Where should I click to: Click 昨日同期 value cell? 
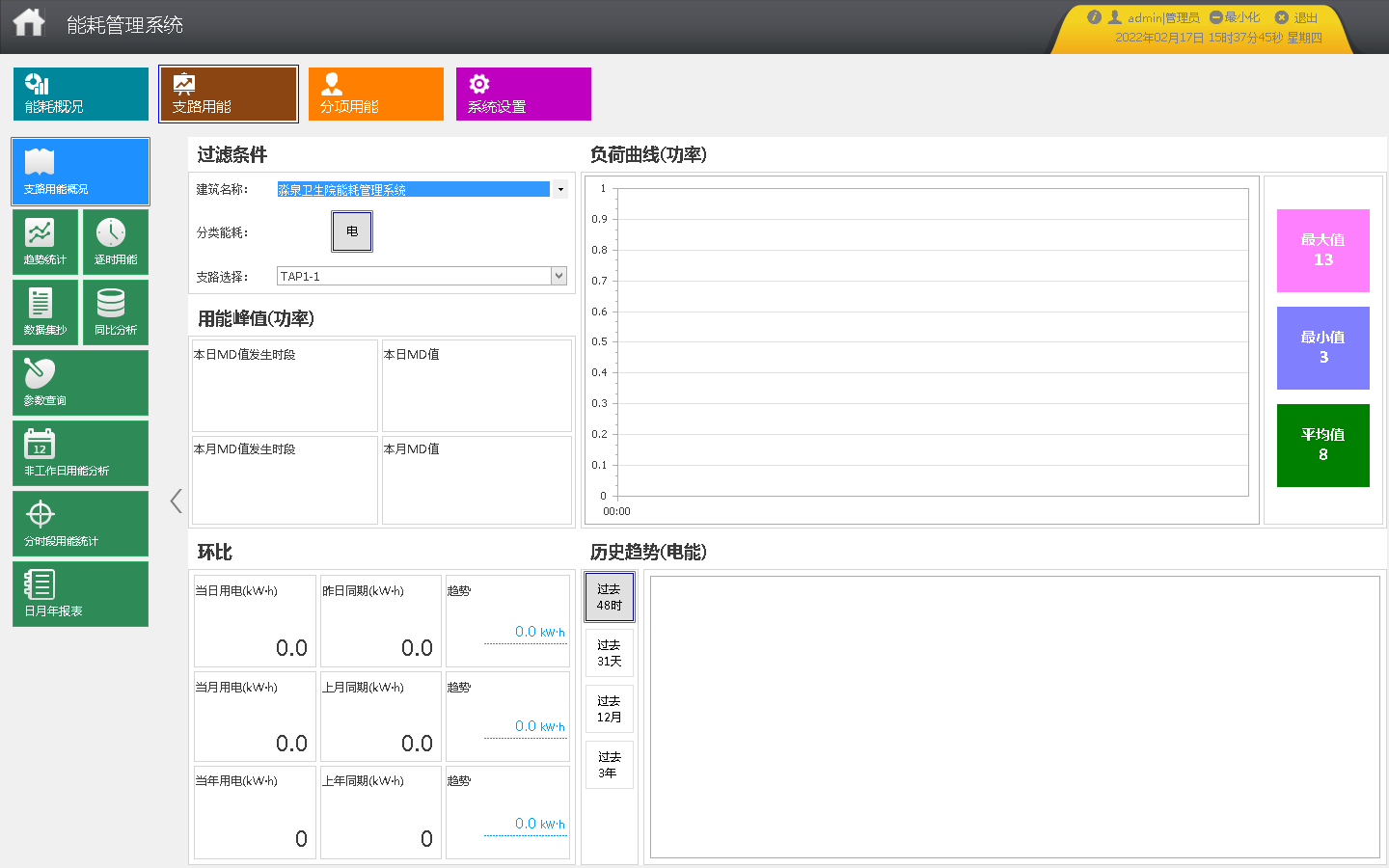(x=381, y=621)
